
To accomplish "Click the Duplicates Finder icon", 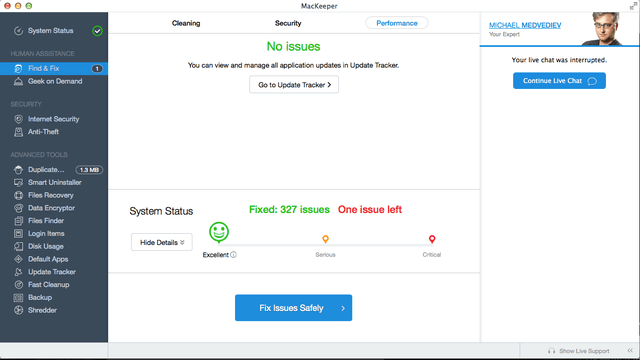I will pyautogui.click(x=18, y=169).
